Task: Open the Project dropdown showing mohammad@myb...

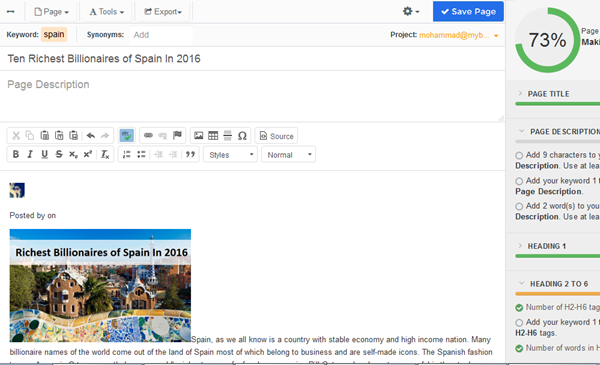Action: (x=458, y=35)
